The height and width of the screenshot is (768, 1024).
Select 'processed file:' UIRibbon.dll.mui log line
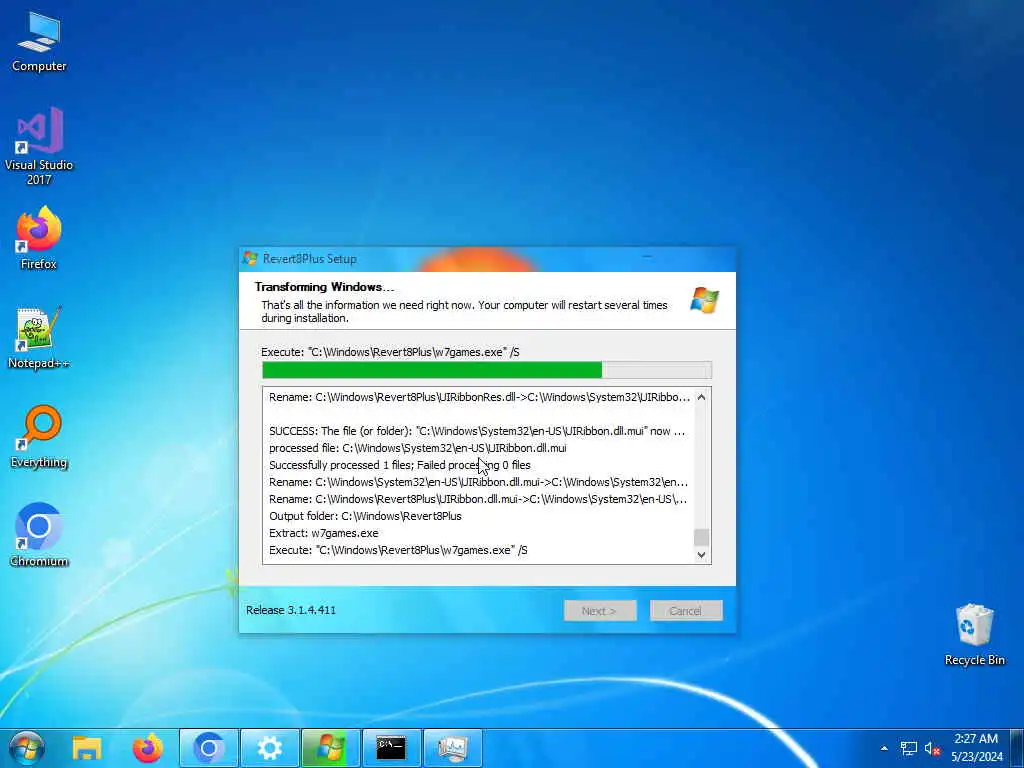(417, 448)
